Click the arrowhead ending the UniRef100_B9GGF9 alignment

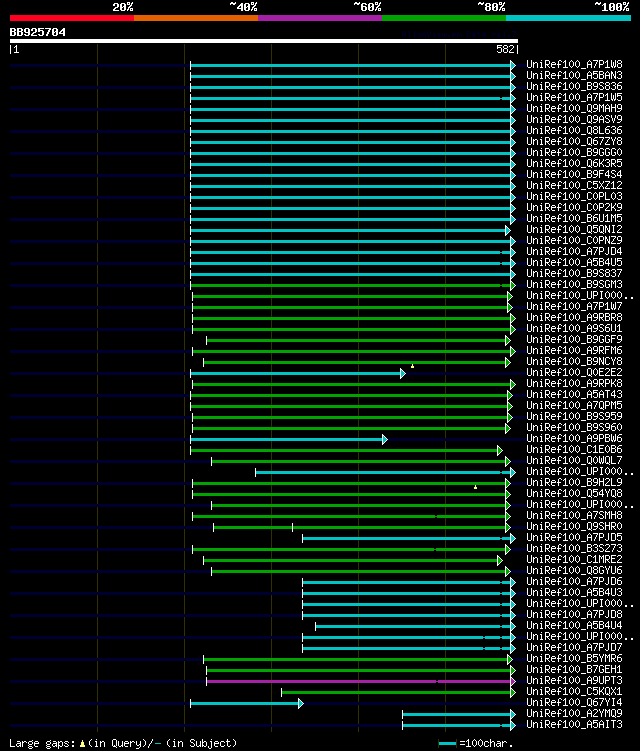point(508,341)
